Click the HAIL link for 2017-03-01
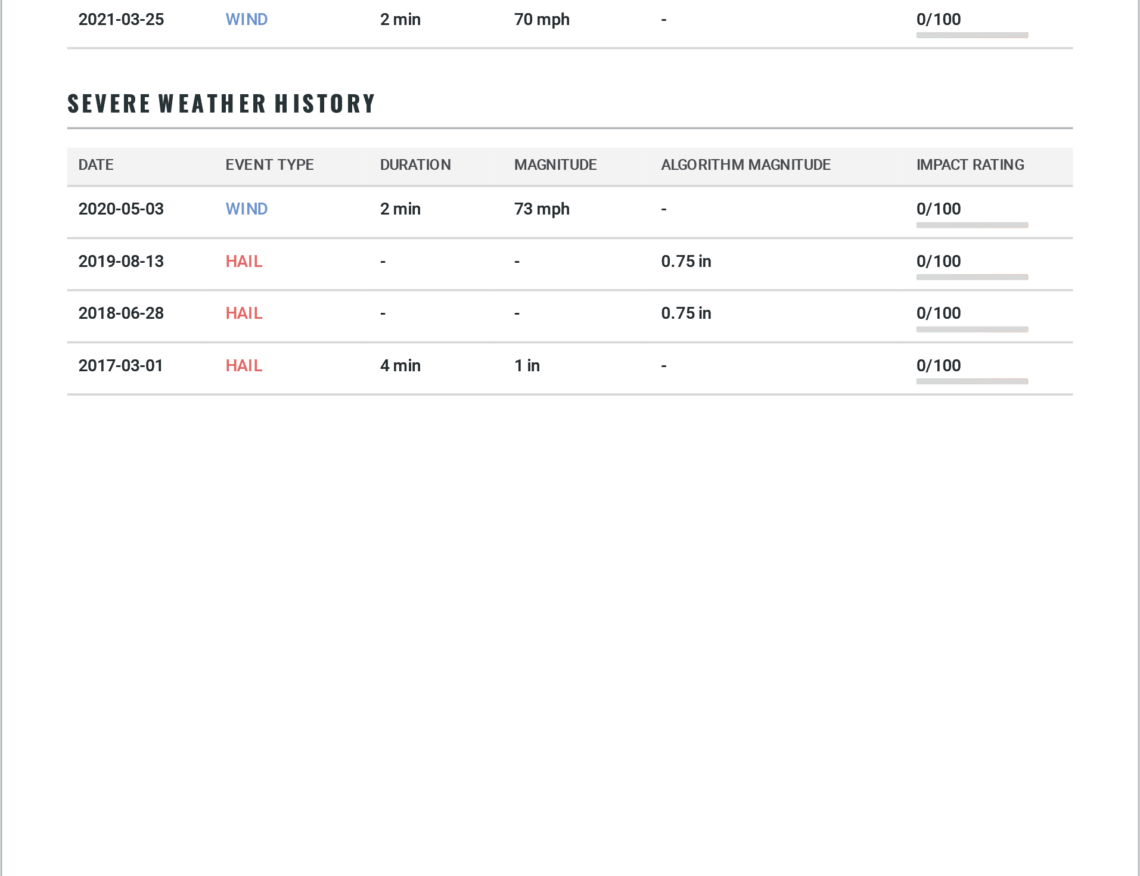The image size is (1140, 876). [243, 365]
